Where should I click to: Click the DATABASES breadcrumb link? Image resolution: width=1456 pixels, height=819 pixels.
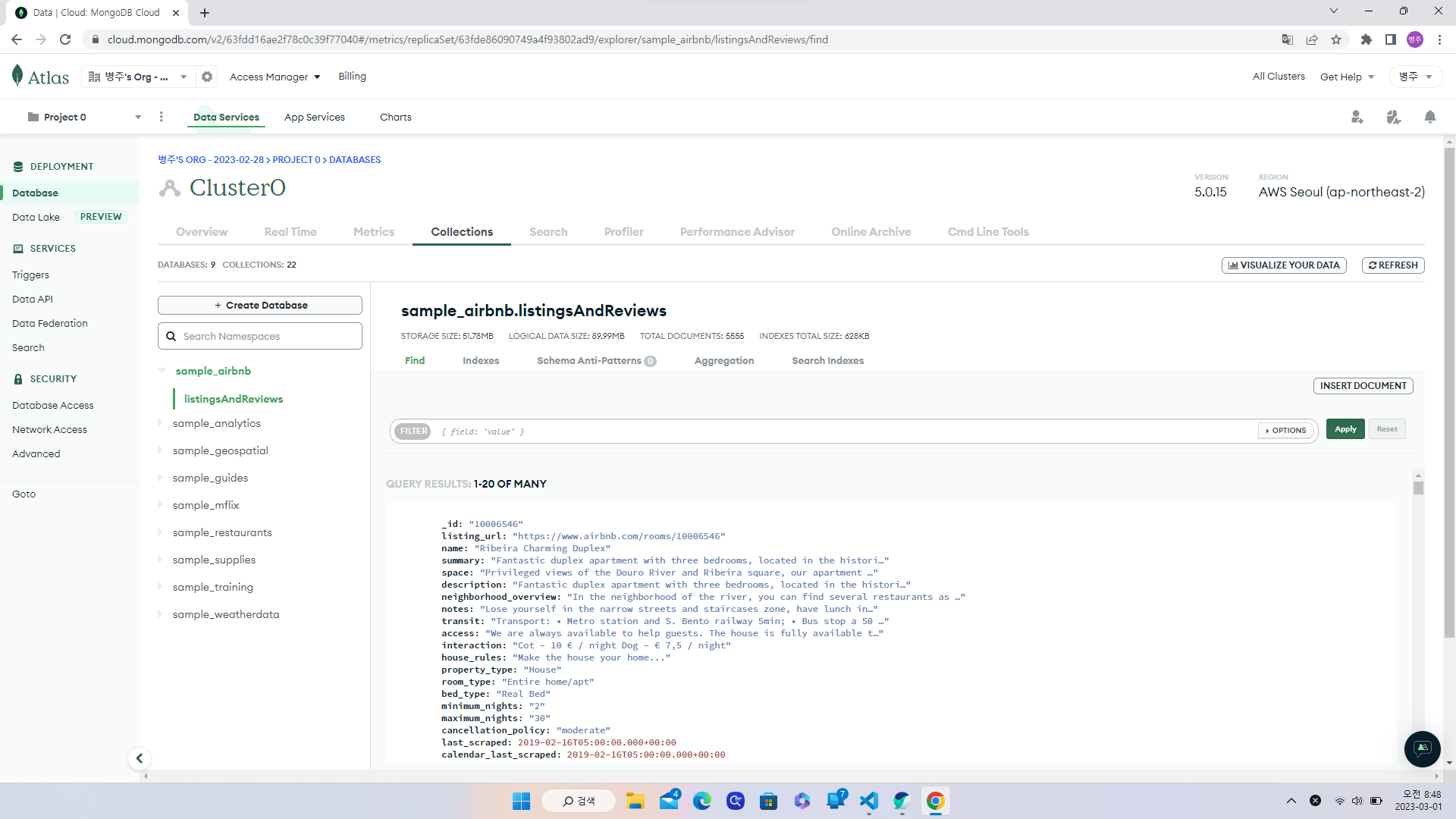tap(355, 160)
